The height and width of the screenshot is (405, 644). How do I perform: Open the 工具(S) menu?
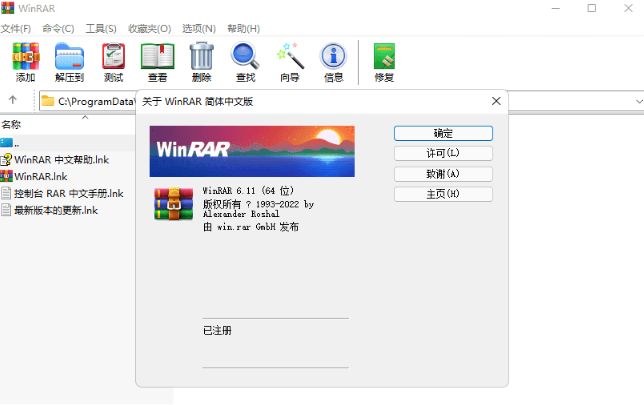point(101,29)
